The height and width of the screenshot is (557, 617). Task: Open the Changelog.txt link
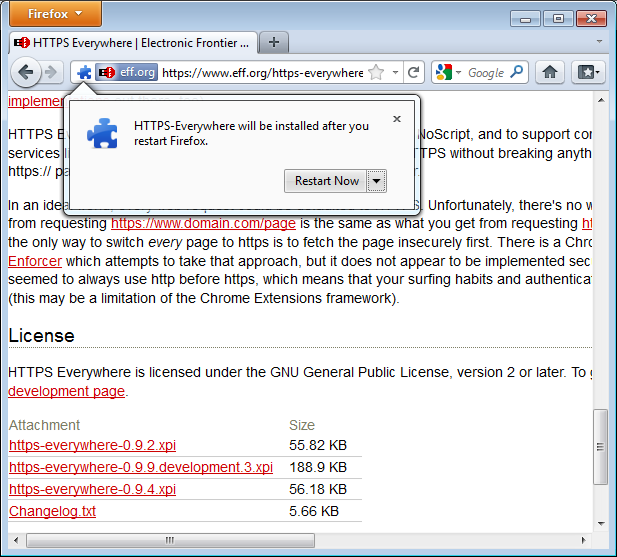[52, 511]
